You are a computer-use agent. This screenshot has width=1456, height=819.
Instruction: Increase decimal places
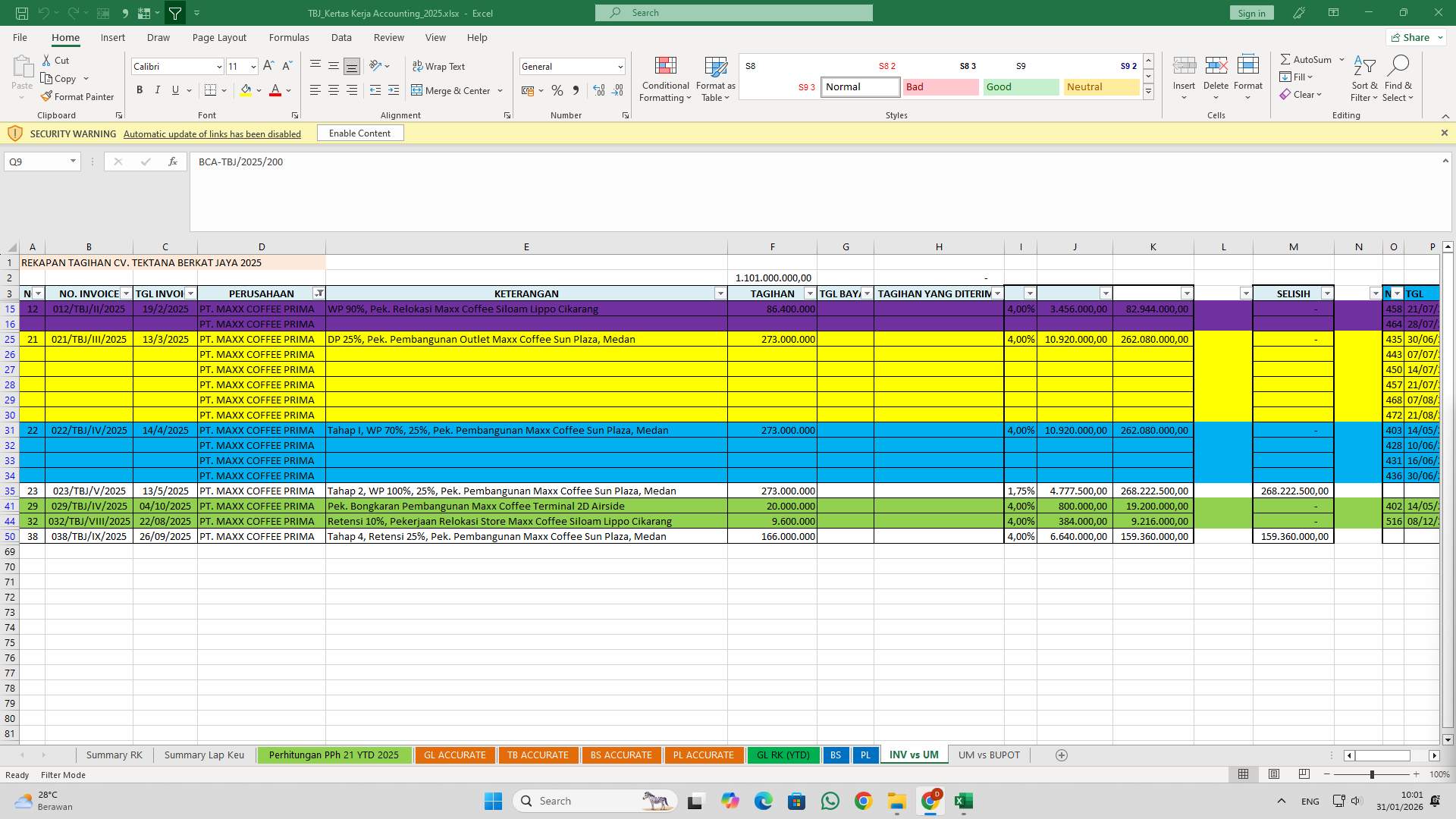pos(598,90)
